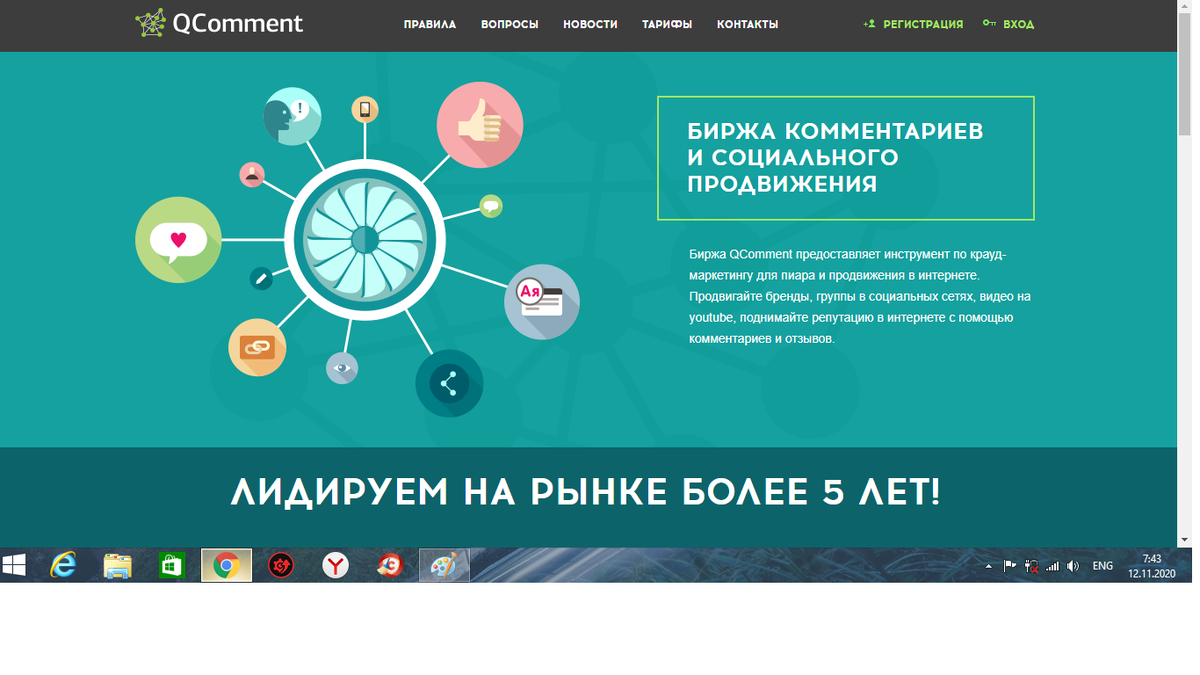Viewport: 1200px width, 675px height.
Task: Open the Windows Start button
Action: [x=14, y=566]
